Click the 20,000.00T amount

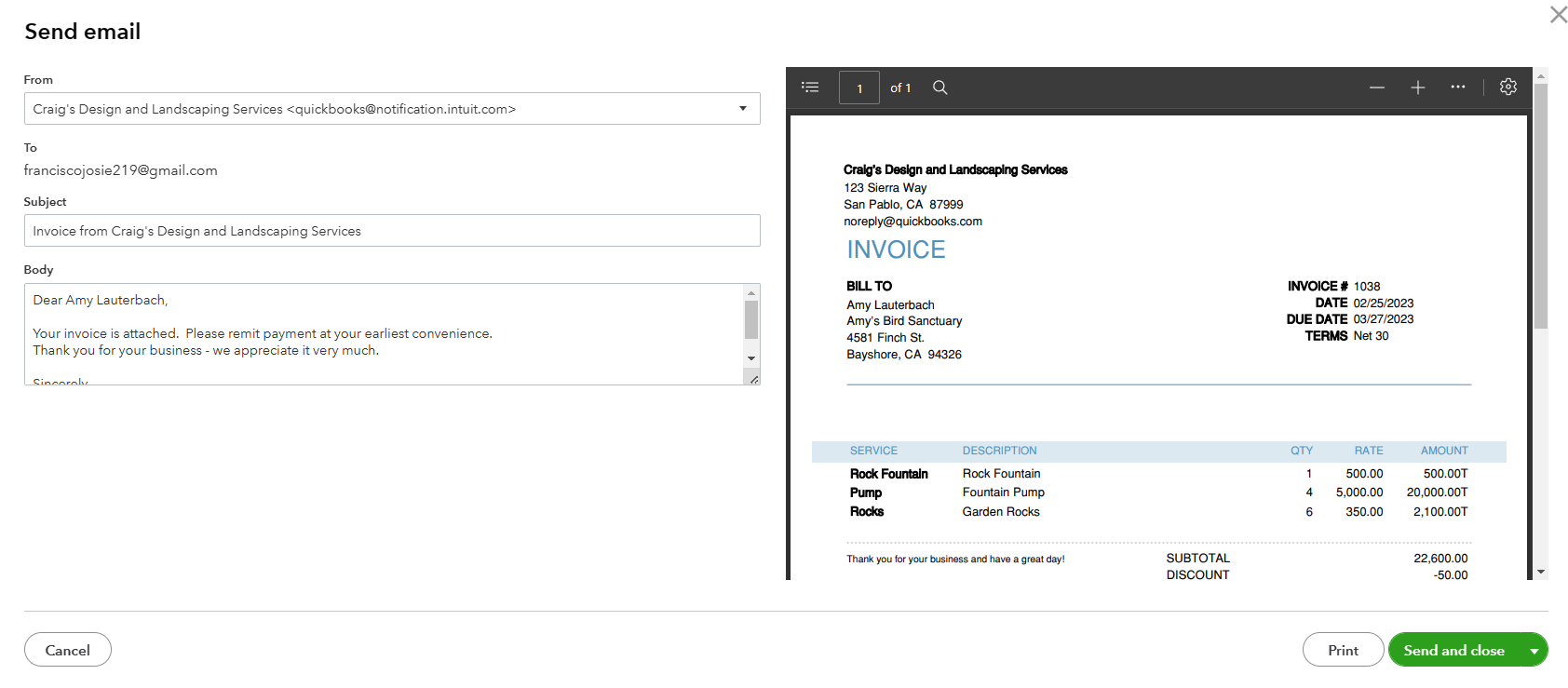pos(1437,492)
